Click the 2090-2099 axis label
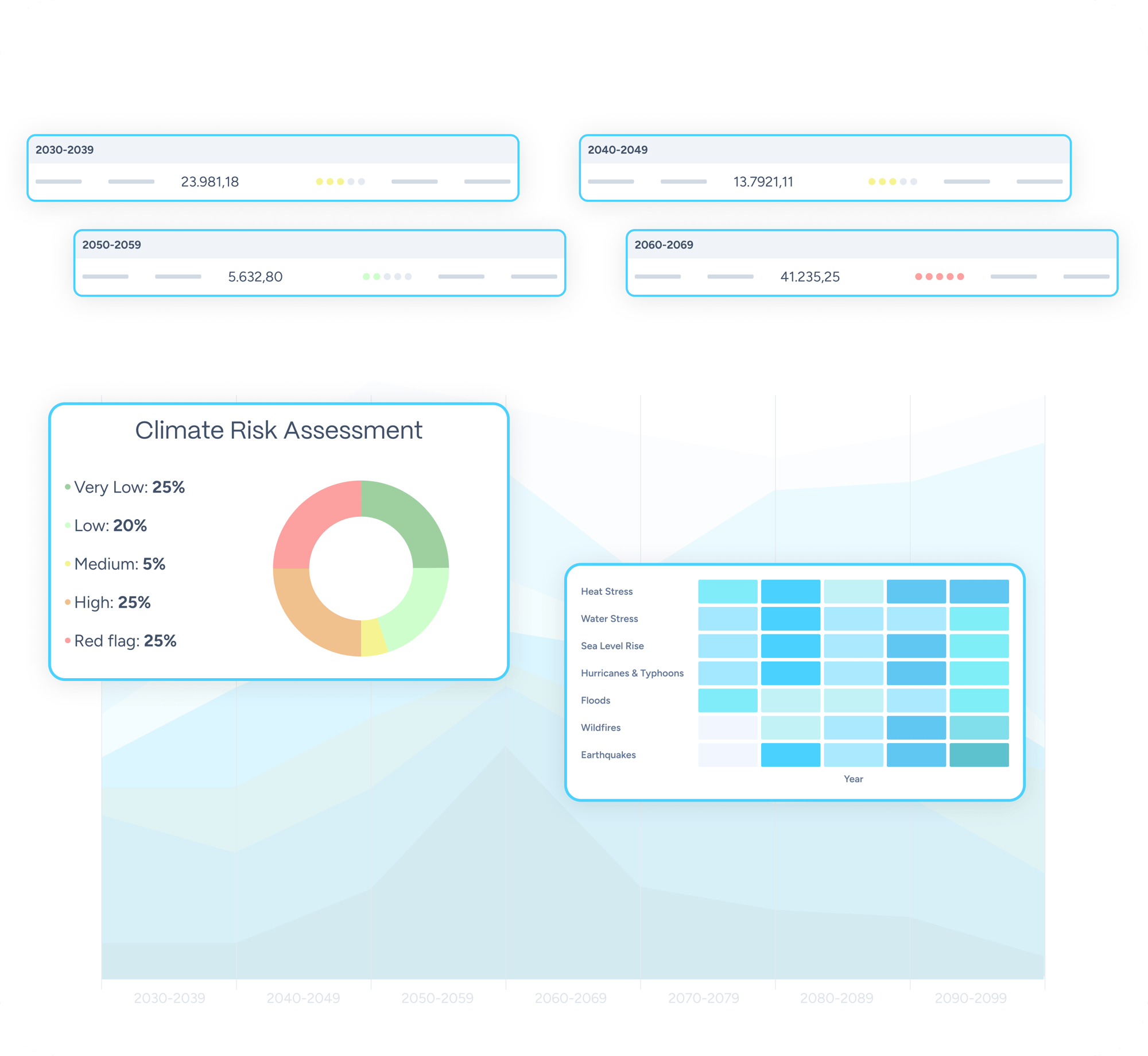 [x=970, y=998]
